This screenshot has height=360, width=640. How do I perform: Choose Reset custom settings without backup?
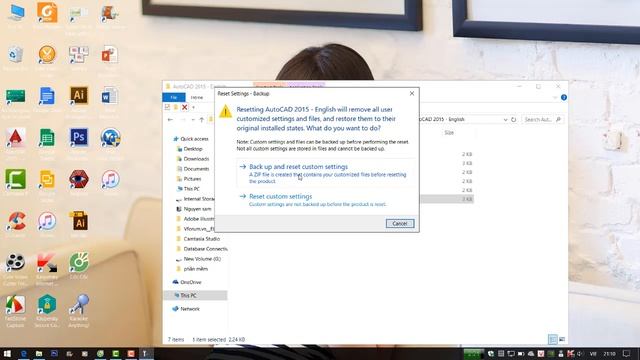click(327, 200)
